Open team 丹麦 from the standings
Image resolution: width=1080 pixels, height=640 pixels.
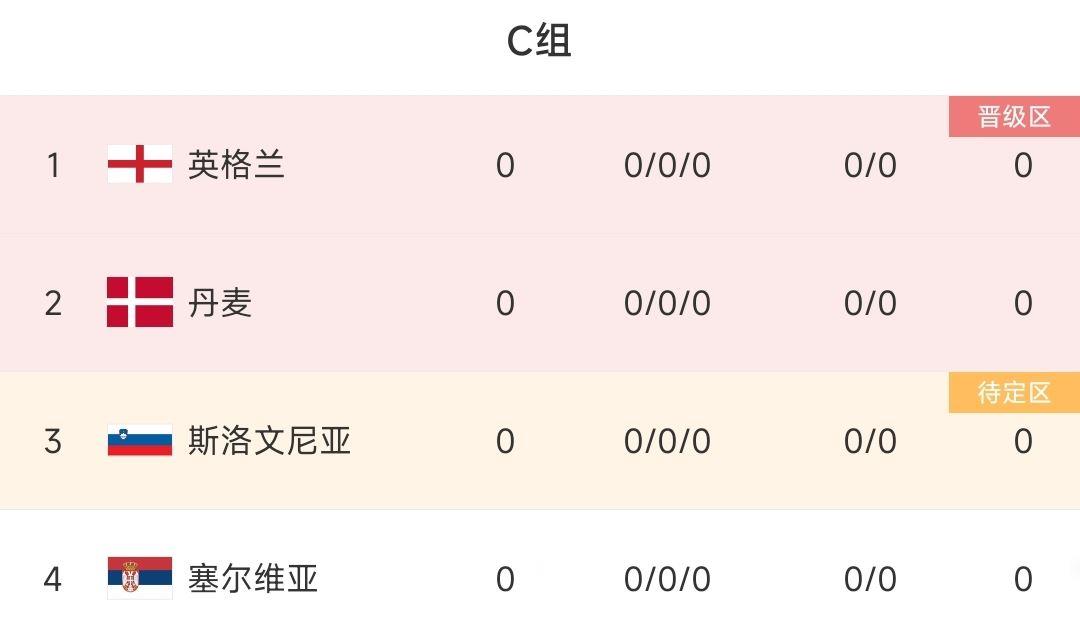[x=220, y=302]
